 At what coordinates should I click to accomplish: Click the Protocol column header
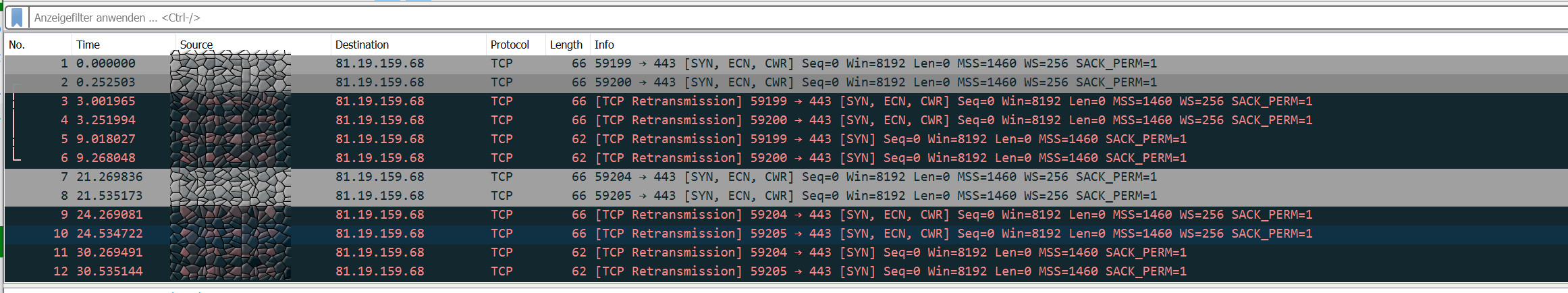[510, 45]
